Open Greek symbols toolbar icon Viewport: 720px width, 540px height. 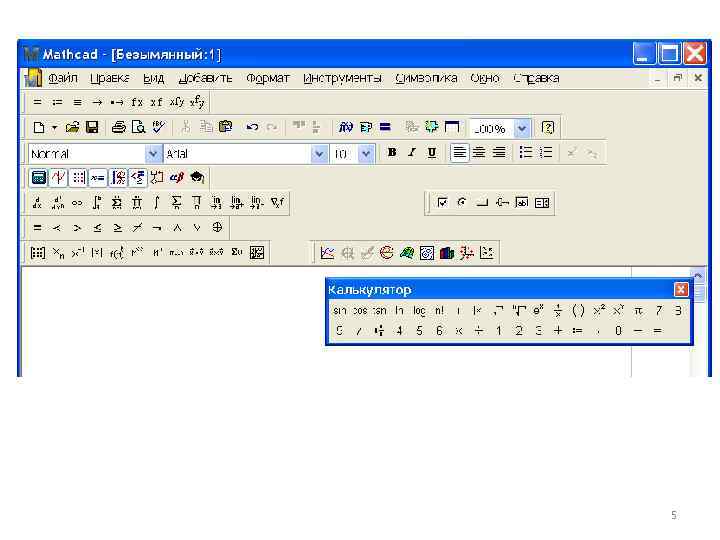177,178
